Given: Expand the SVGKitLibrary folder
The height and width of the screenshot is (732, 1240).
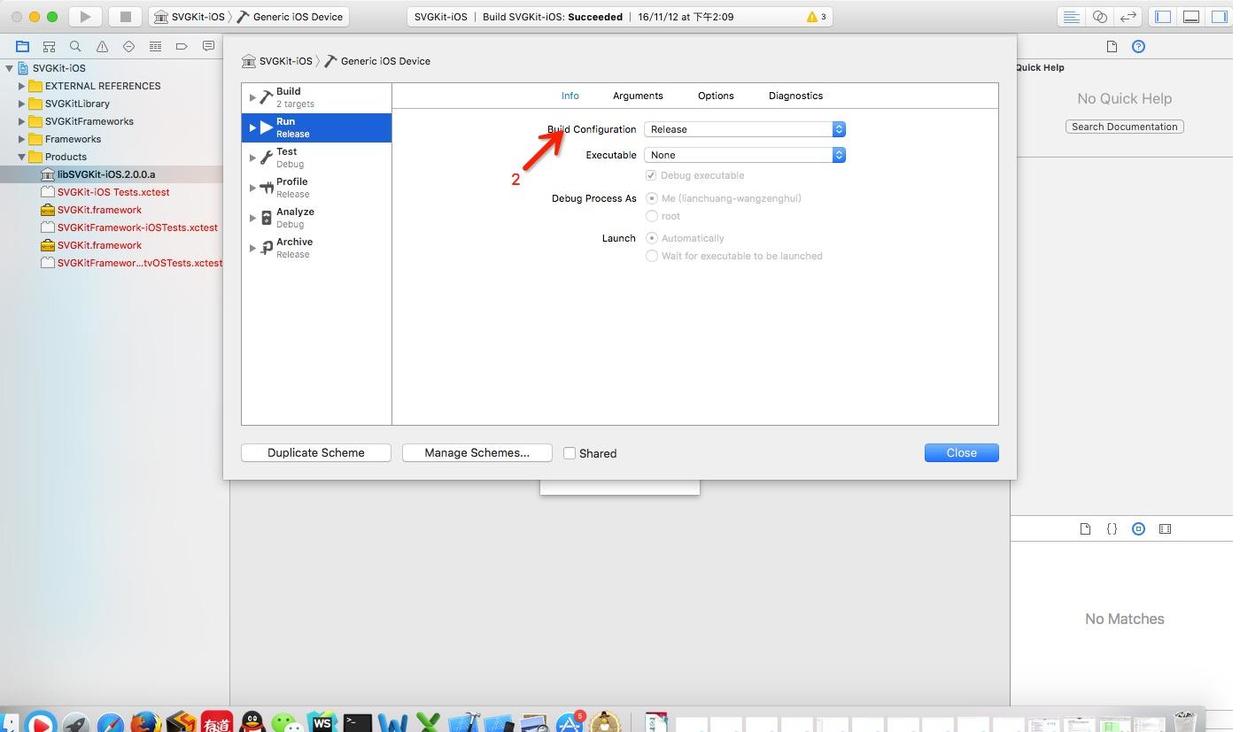Looking at the screenshot, I should (21, 103).
